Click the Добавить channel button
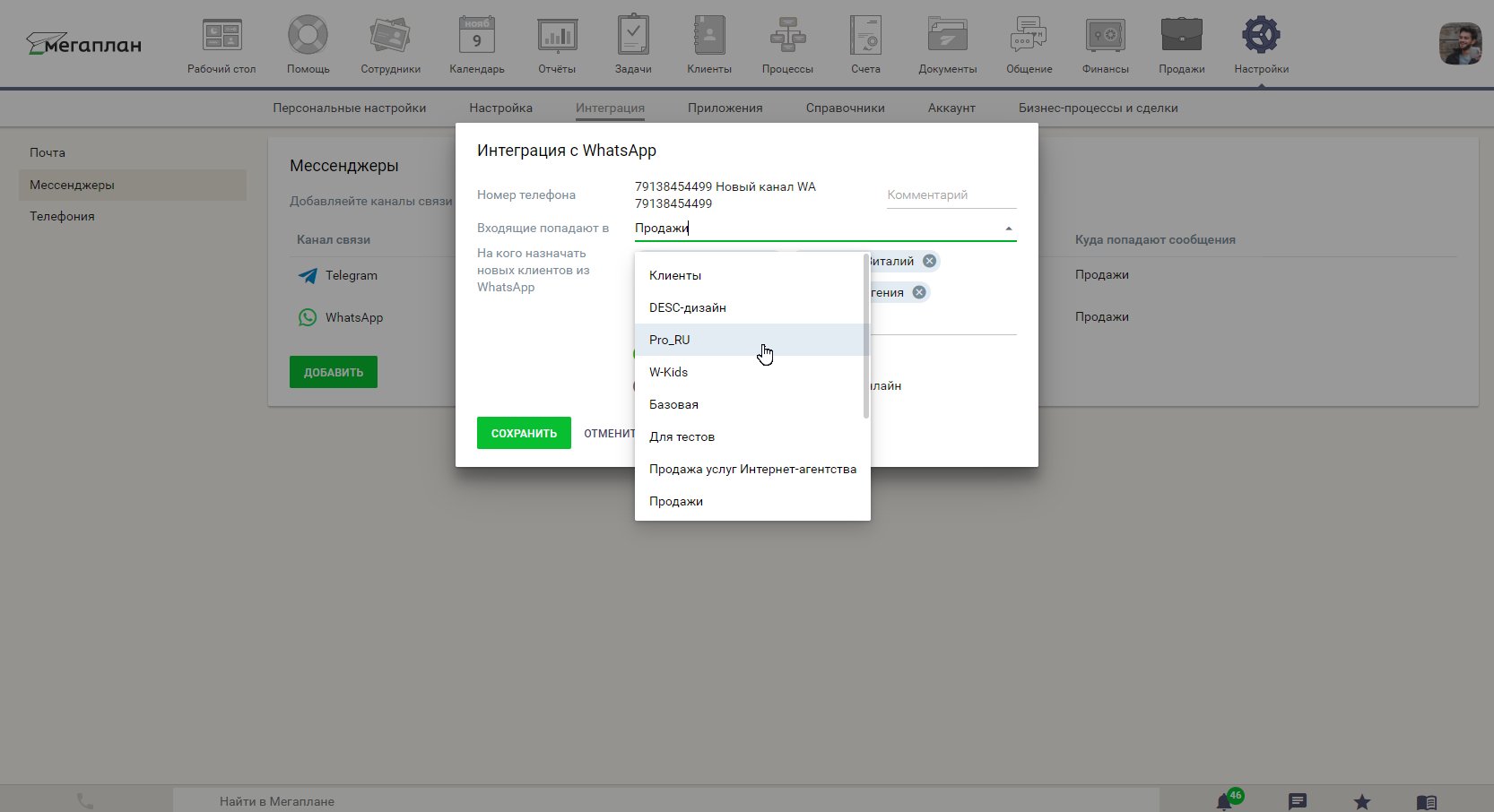Image resolution: width=1494 pixels, height=812 pixels. point(334,372)
